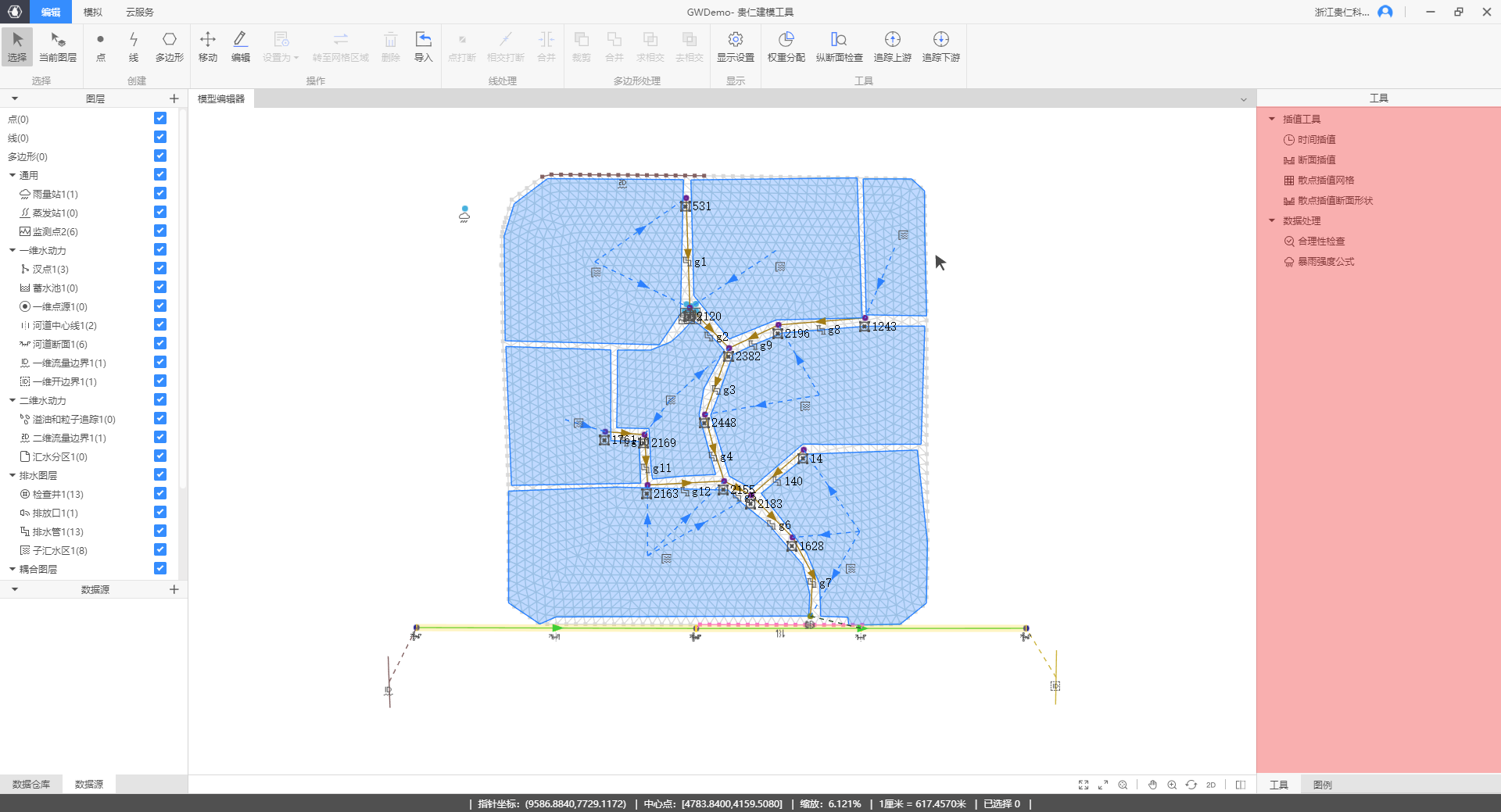The image size is (1501, 812).
Task: Switch to the 数据源 bottom tab
Action: pos(89,784)
